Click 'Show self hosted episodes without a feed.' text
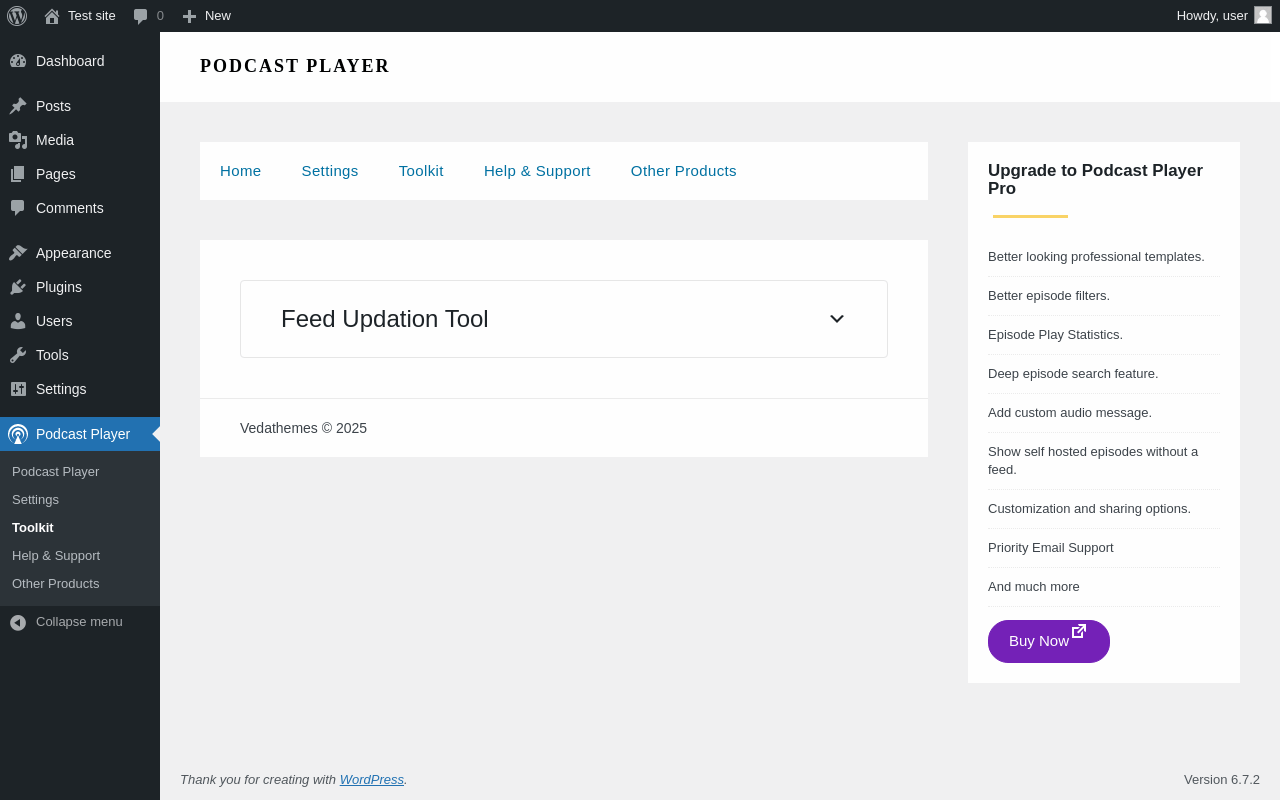 (1093, 461)
